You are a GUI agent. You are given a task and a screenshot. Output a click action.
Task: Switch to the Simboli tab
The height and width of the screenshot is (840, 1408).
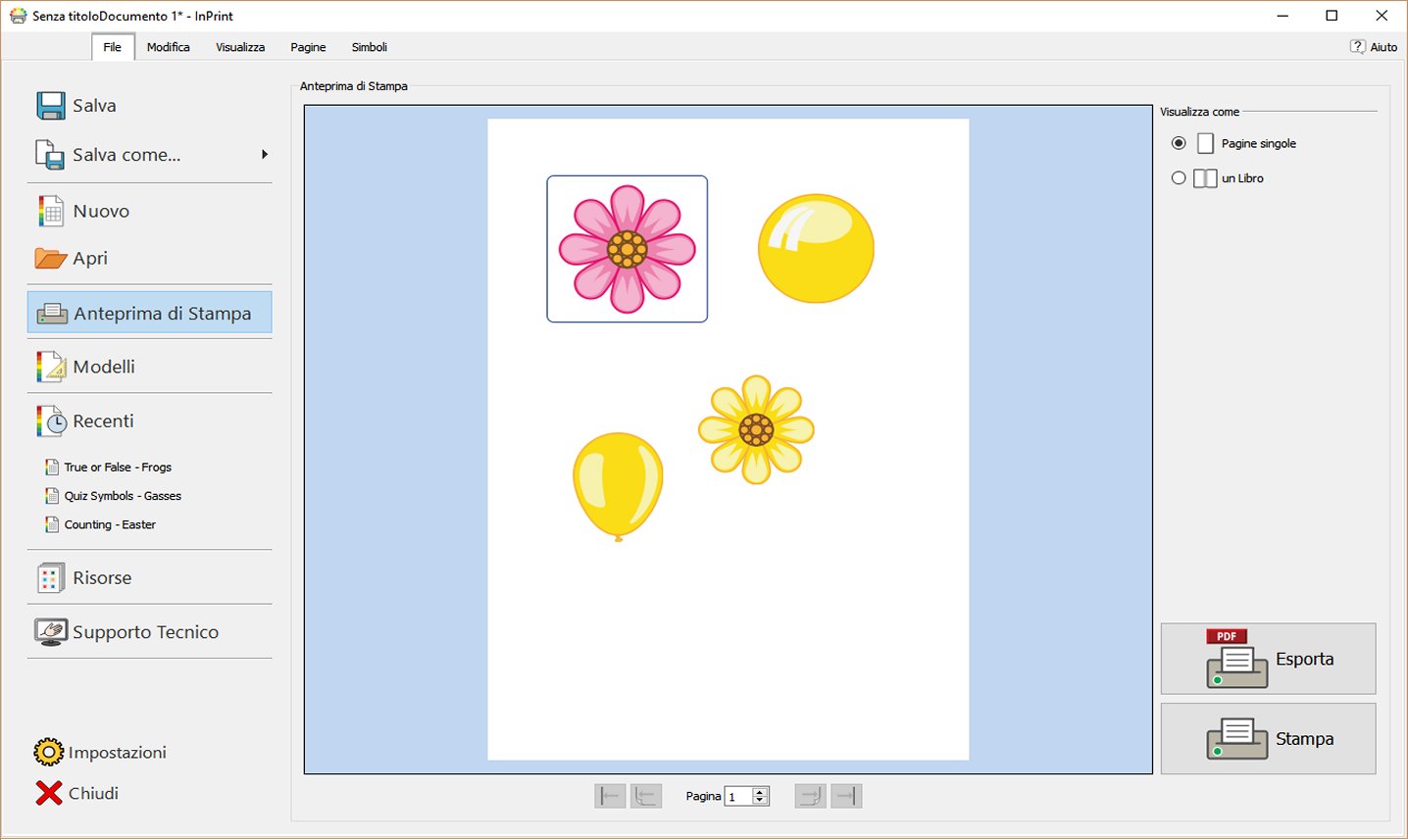369,46
